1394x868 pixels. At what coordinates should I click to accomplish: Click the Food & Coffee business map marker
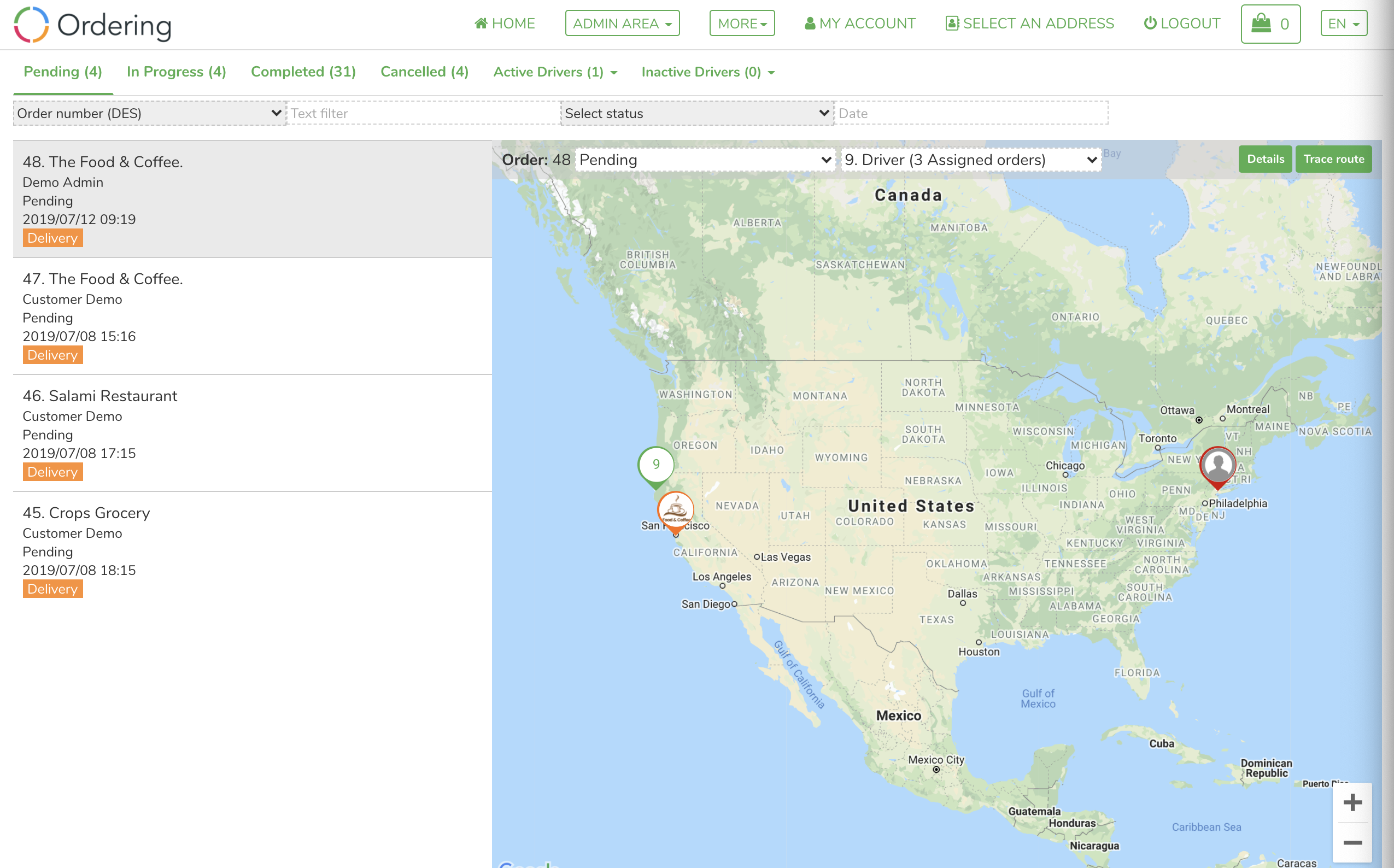(676, 512)
